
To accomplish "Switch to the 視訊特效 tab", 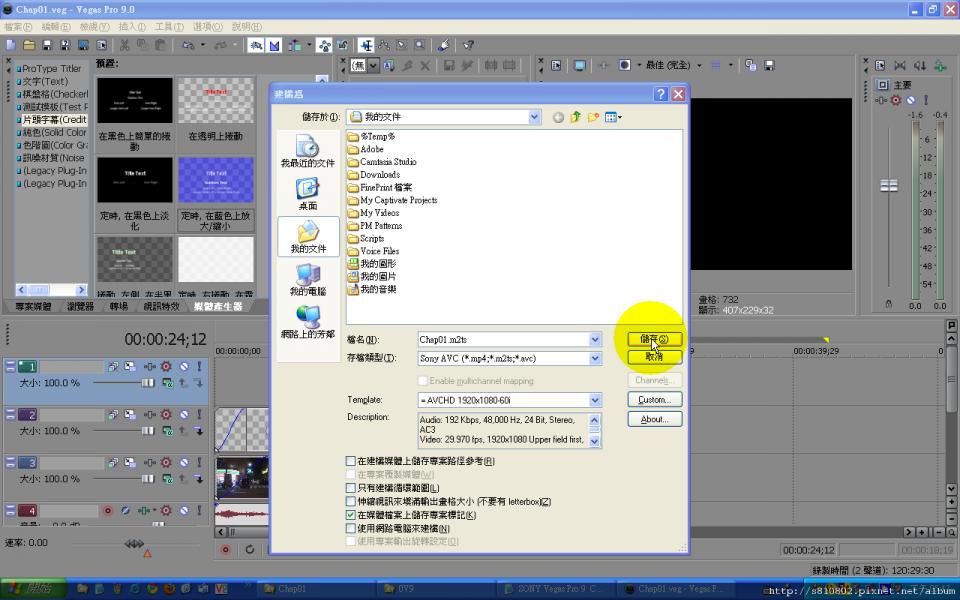I will coord(160,306).
